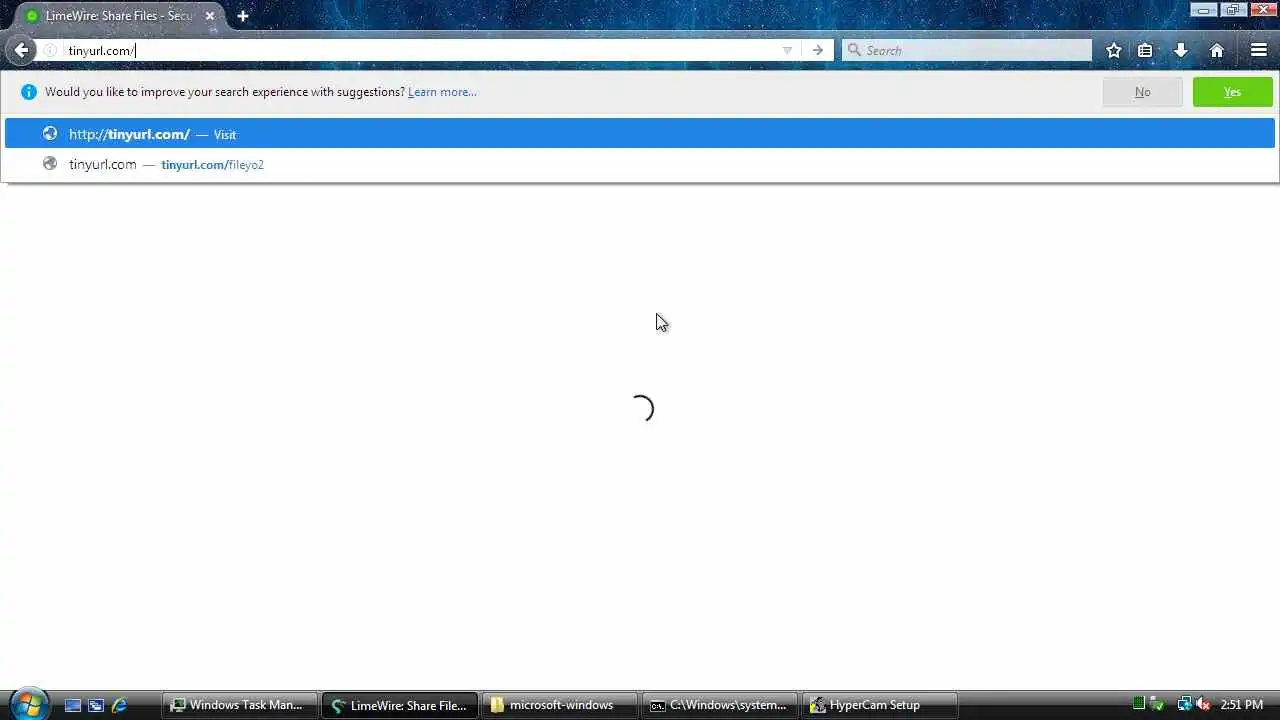The height and width of the screenshot is (720, 1280).
Task: Bookmark this page with the star icon
Action: click(1113, 50)
